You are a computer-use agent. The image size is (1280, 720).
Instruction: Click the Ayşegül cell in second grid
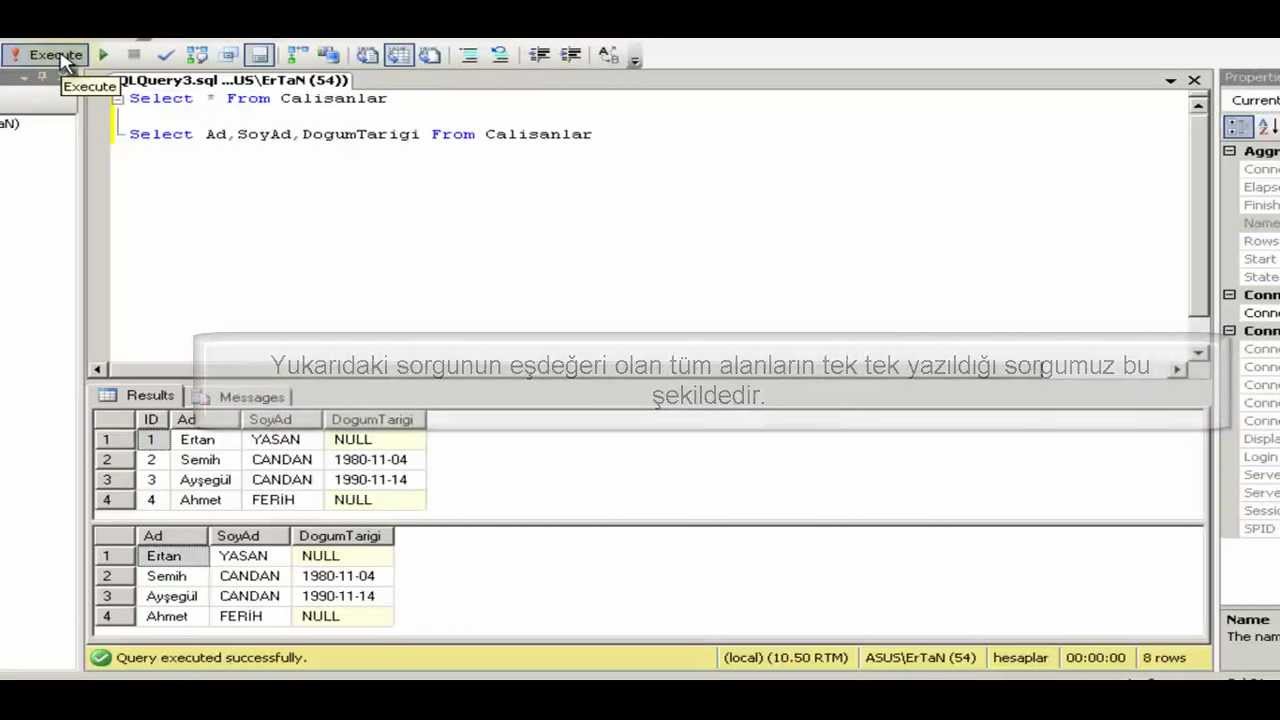click(x=172, y=596)
